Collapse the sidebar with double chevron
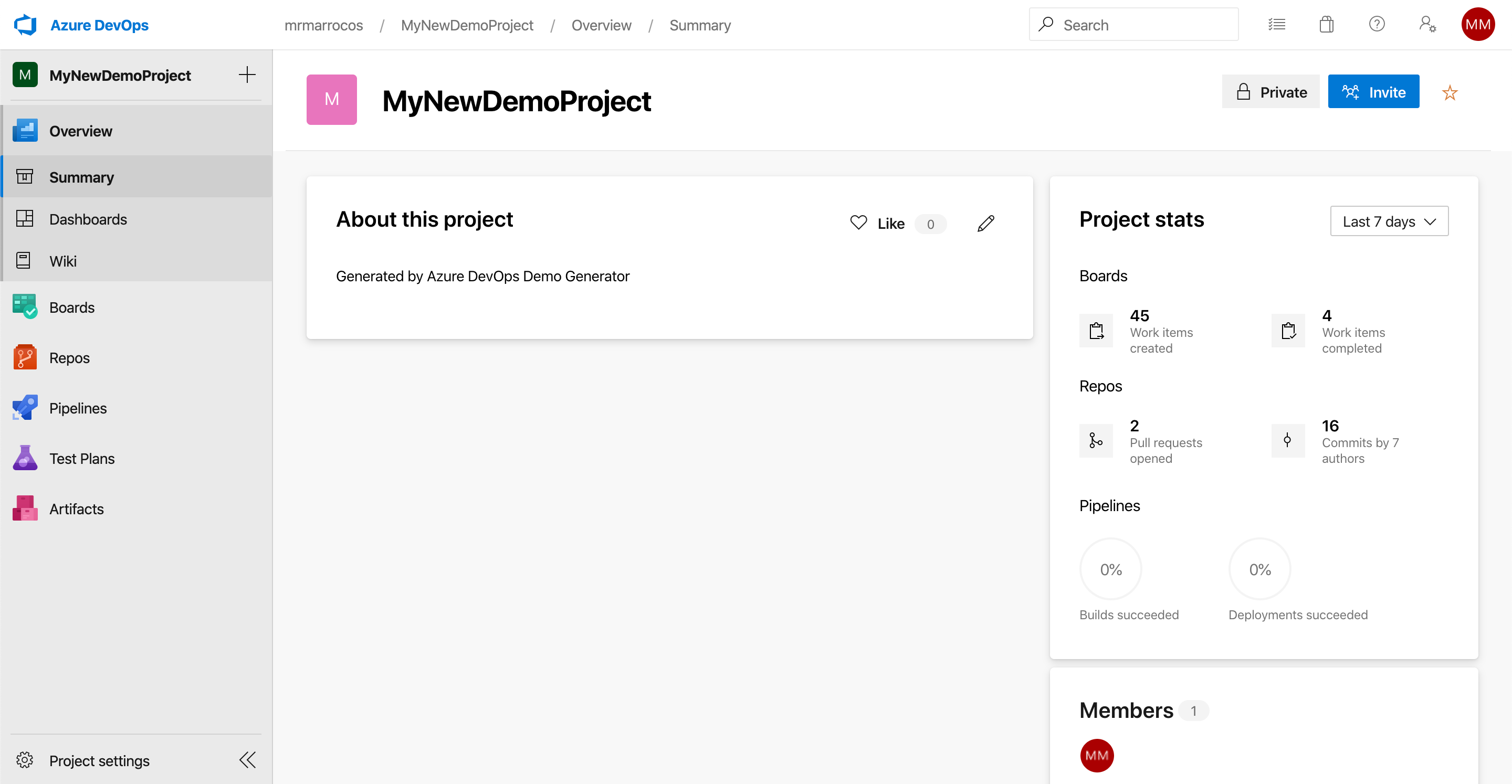Image resolution: width=1512 pixels, height=784 pixels. pyautogui.click(x=247, y=760)
